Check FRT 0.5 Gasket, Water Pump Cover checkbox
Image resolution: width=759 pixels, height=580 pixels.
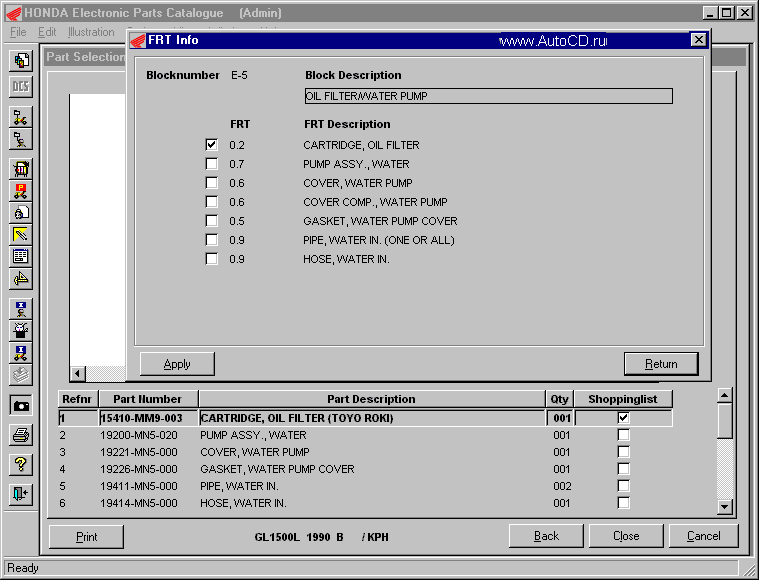tap(212, 221)
